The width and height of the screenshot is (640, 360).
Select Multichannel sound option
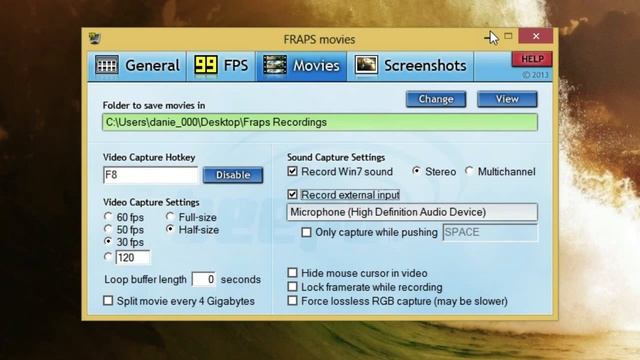pyautogui.click(x=469, y=171)
